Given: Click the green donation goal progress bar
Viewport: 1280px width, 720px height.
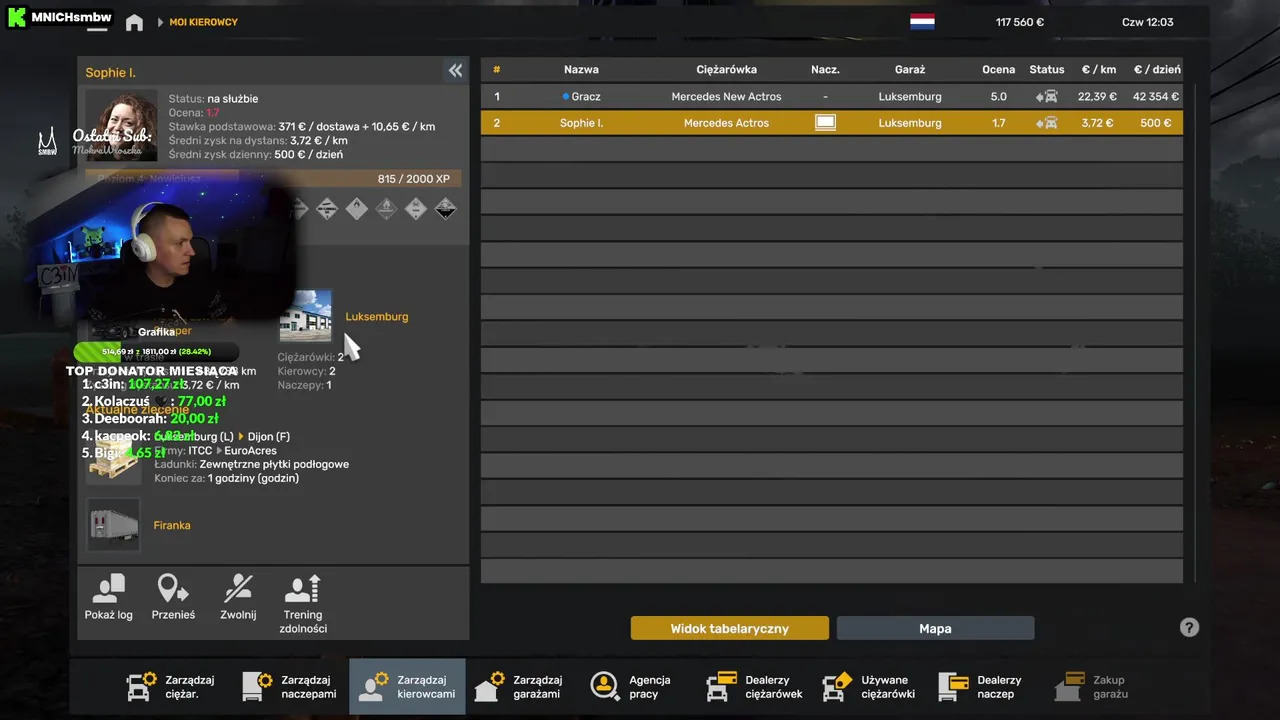Looking at the screenshot, I should pyautogui.click(x=156, y=352).
